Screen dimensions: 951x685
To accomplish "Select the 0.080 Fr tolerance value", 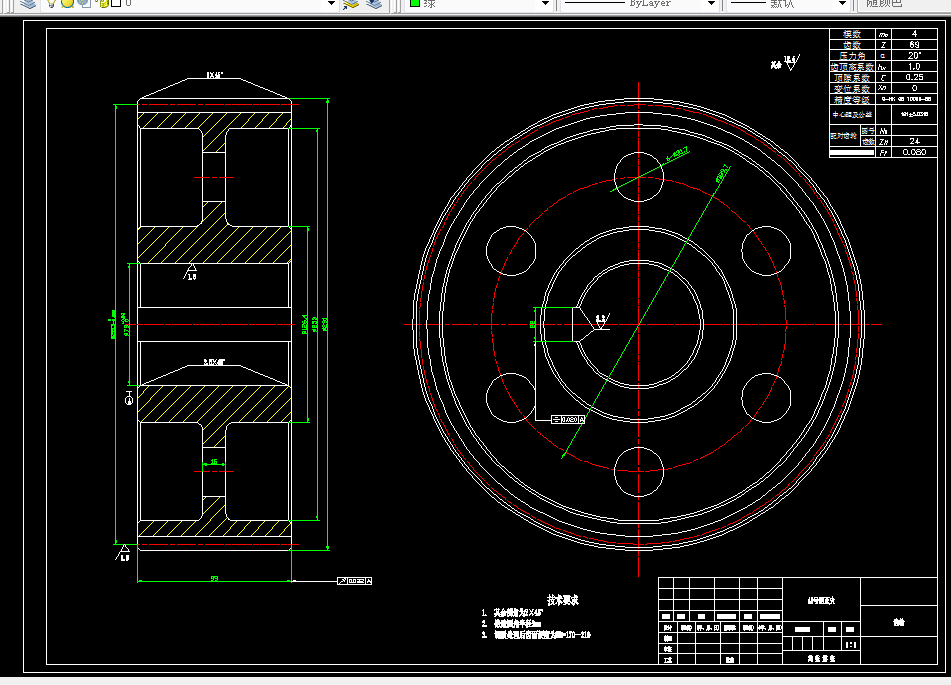I will pos(914,152).
